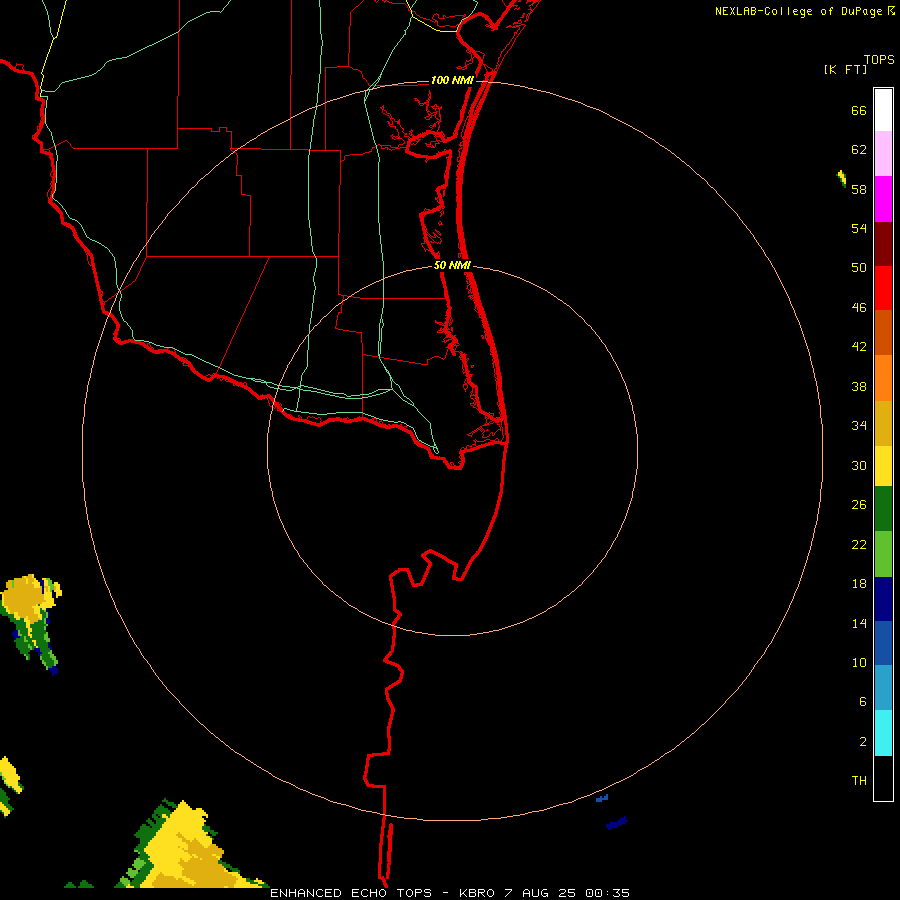The width and height of the screenshot is (900, 900).
Task: Click the NEXLAB-College of DuPage credit text
Action: pos(798,11)
